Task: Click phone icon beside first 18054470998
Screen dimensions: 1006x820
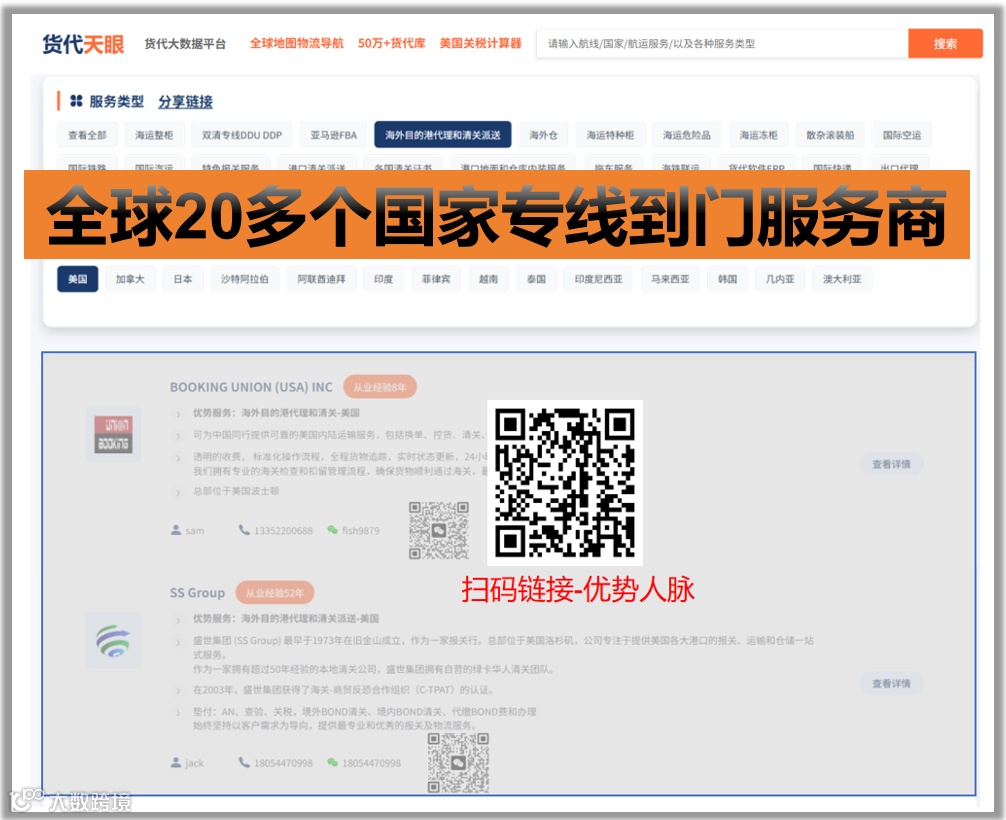Action: (244, 762)
